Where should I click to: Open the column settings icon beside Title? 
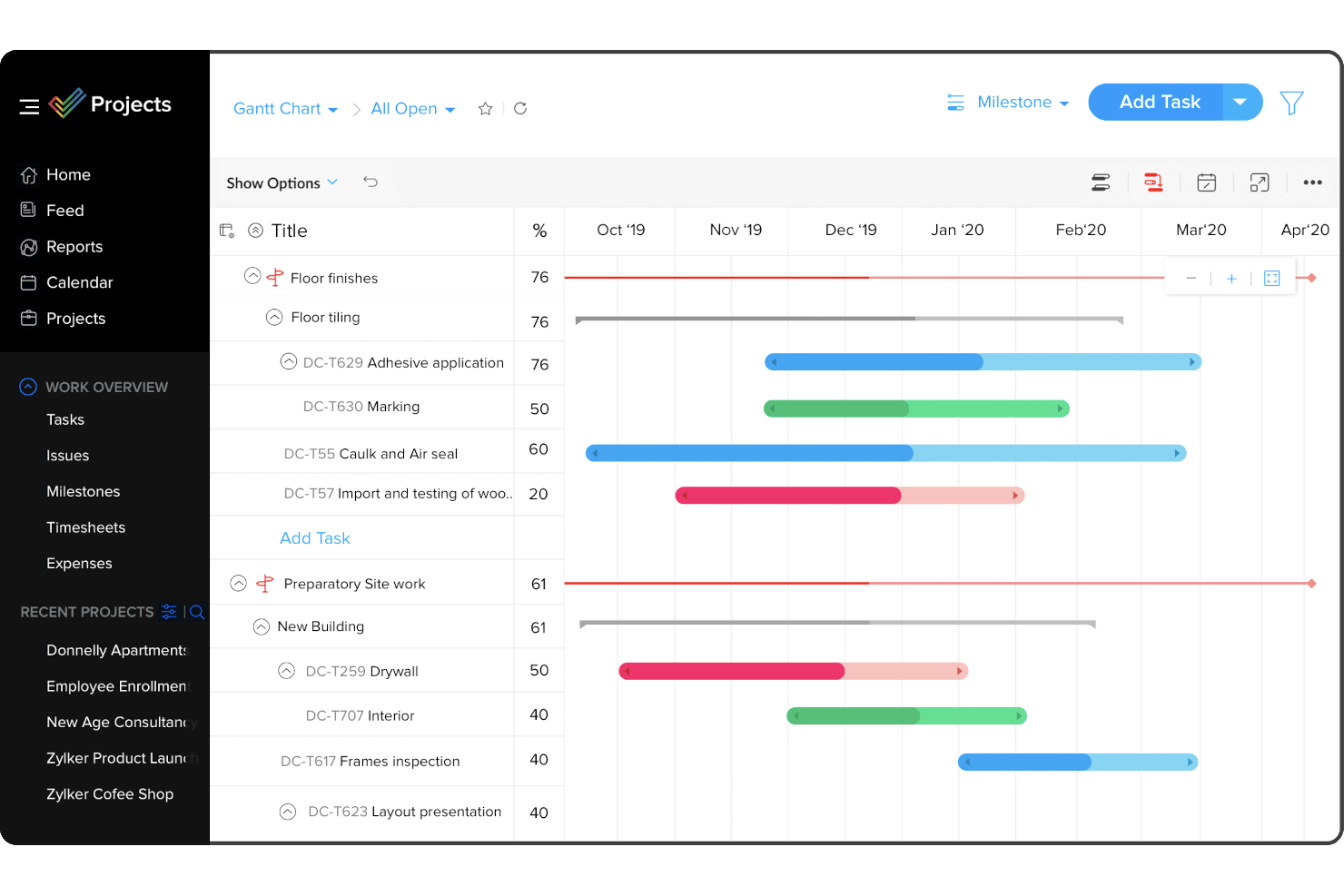[x=226, y=231]
